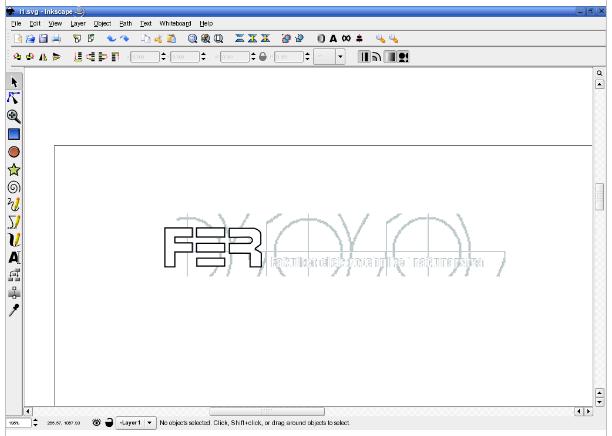
Task: Open Inkscape preferences wrench icon
Action: coord(380,38)
